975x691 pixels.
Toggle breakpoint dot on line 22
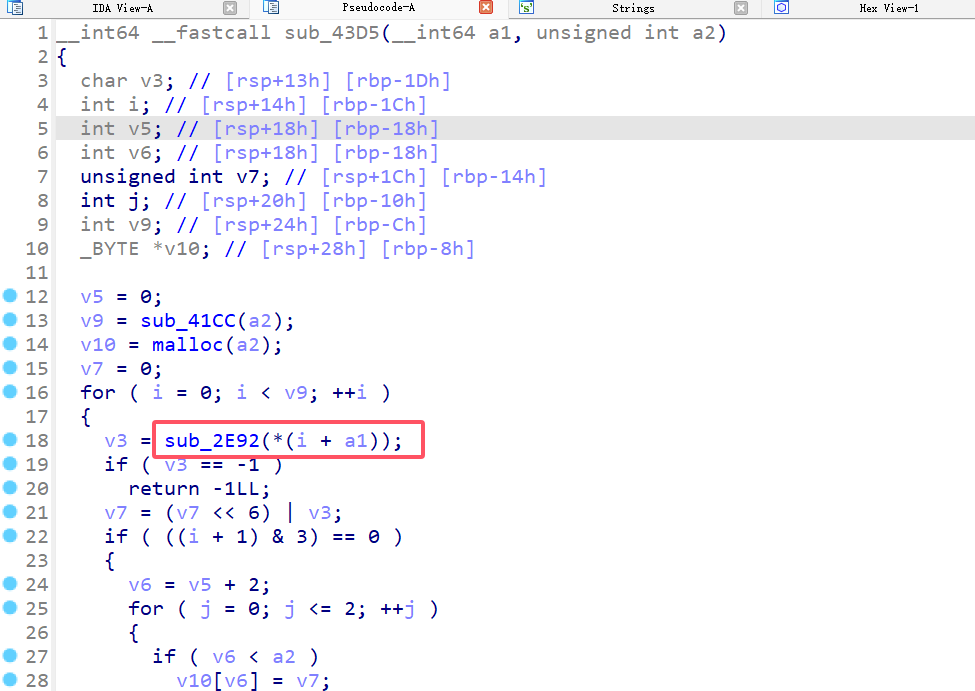[x=10, y=536]
